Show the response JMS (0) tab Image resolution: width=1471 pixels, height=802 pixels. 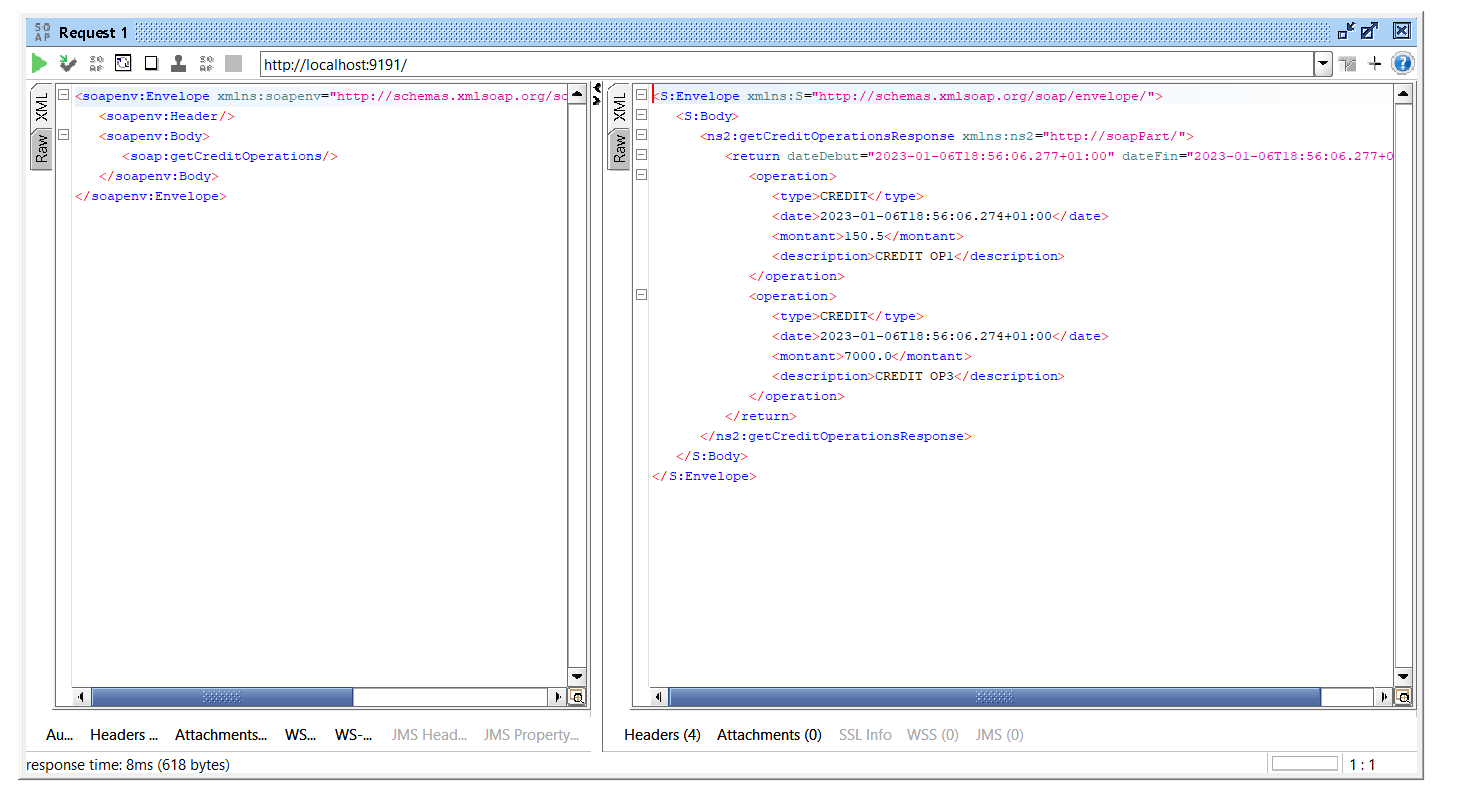(999, 735)
